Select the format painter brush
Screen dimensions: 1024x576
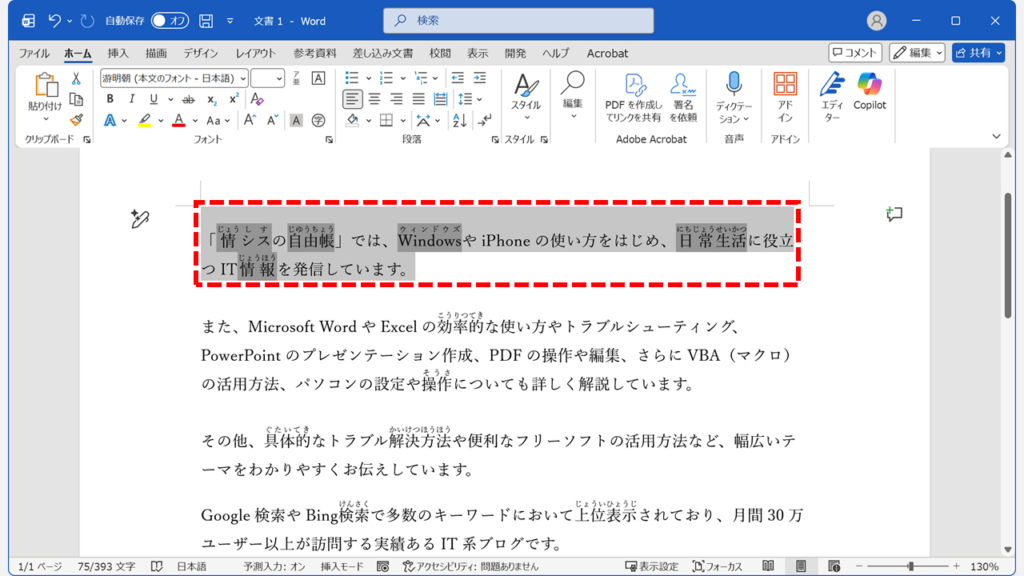pyautogui.click(x=76, y=119)
